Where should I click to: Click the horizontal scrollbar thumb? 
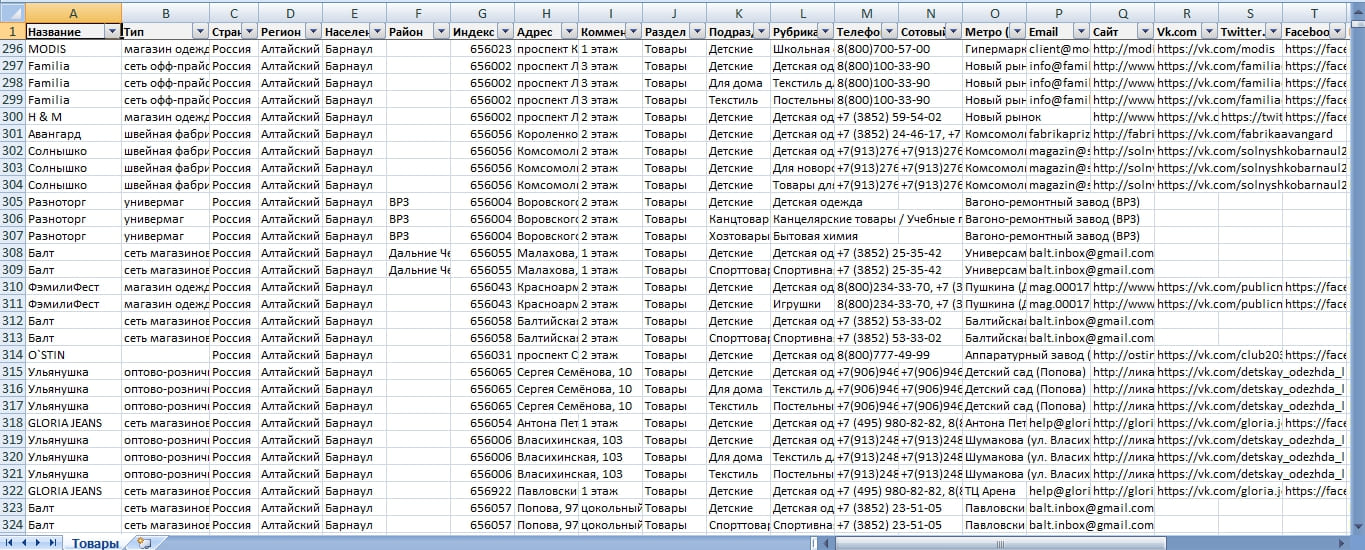pyautogui.click(x=1002, y=542)
